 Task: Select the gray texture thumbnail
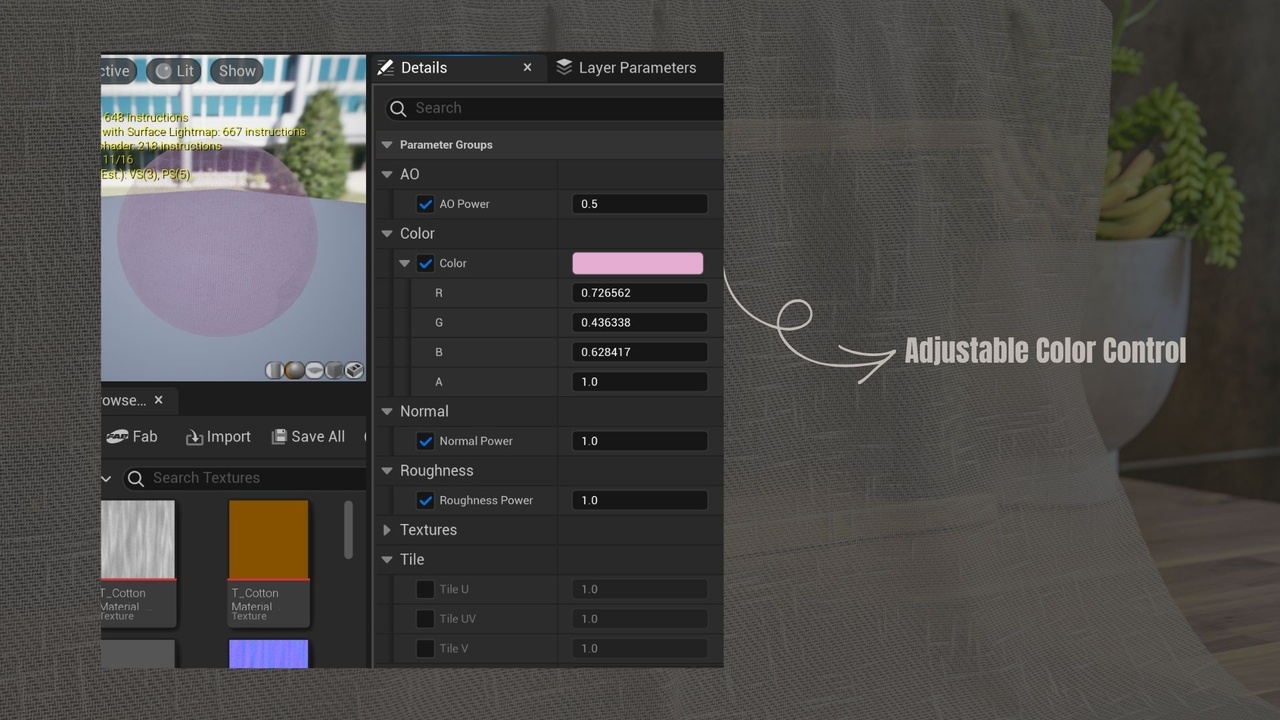point(138,655)
